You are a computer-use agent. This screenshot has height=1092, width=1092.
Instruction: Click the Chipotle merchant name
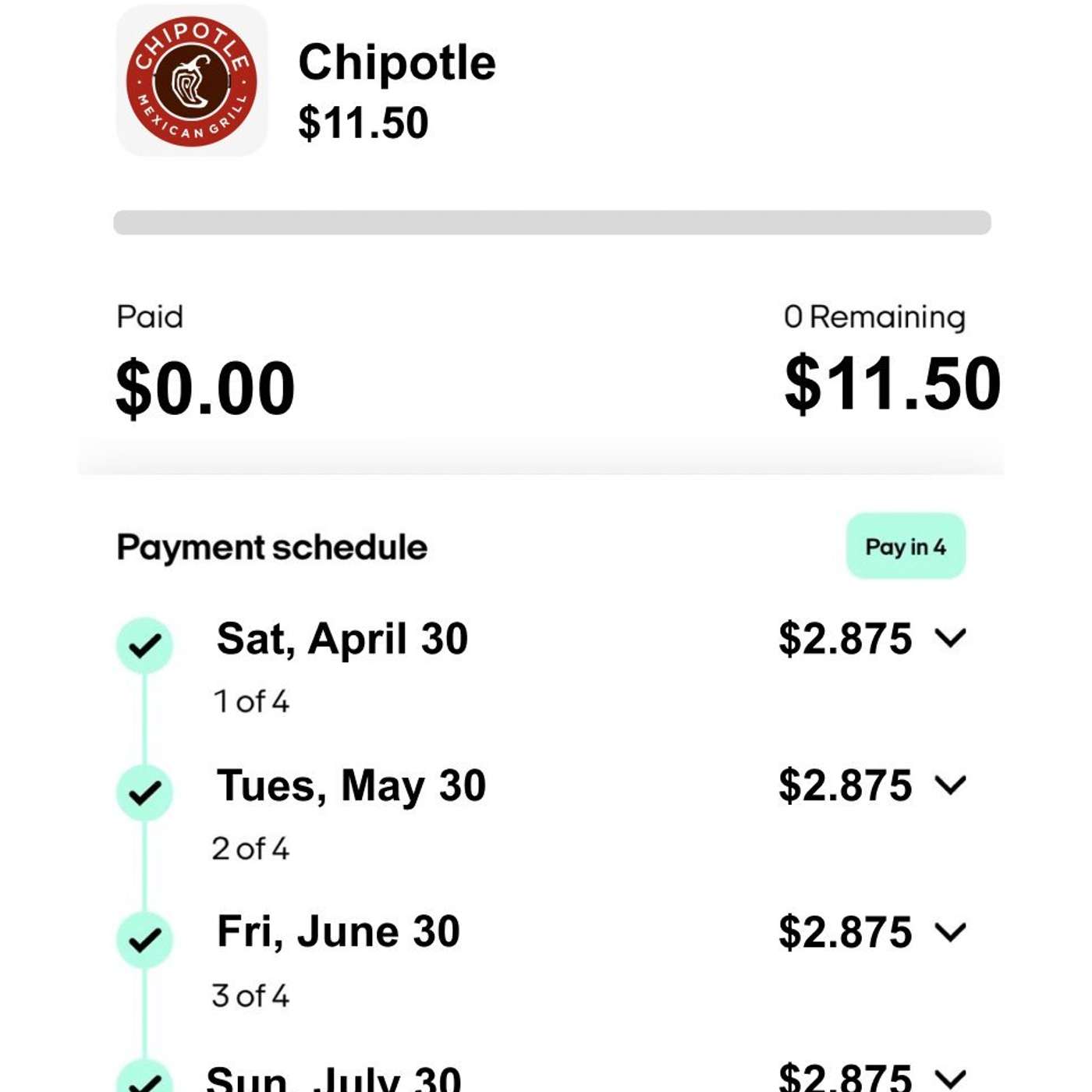(x=397, y=62)
